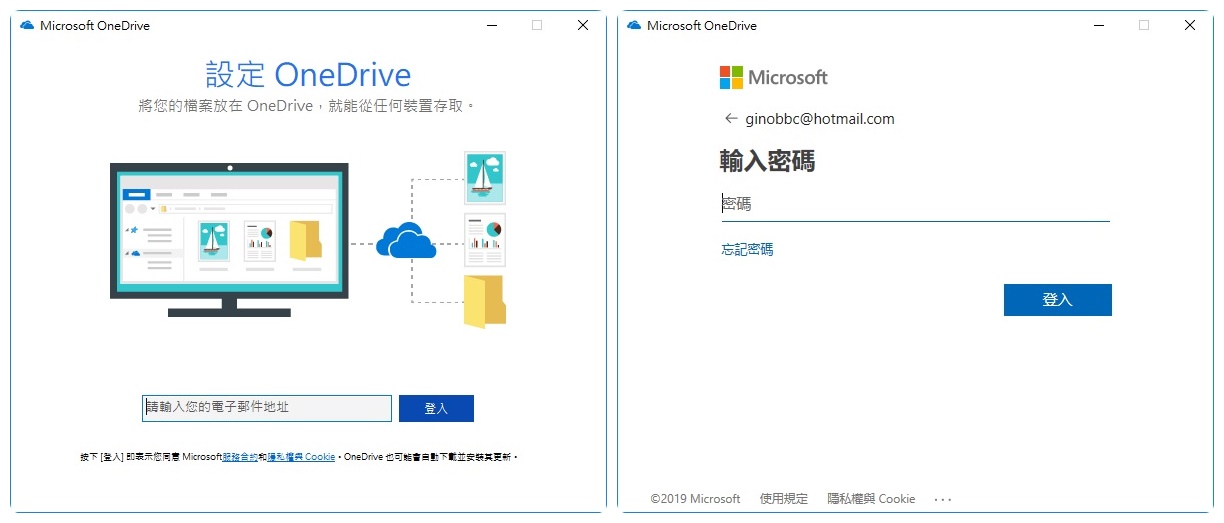Screen dimensions: 1224x523
Task: Click the 輸入密碼 heading
Action: (767, 161)
